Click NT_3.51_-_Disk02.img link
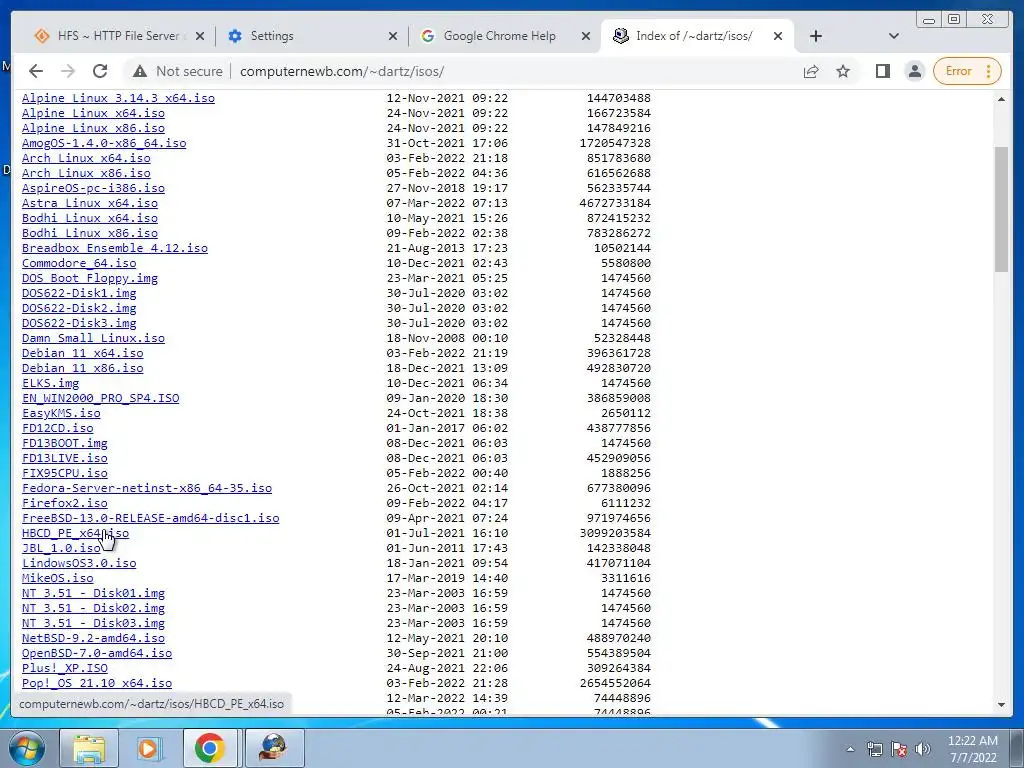This screenshot has width=1024, height=768. (93, 609)
